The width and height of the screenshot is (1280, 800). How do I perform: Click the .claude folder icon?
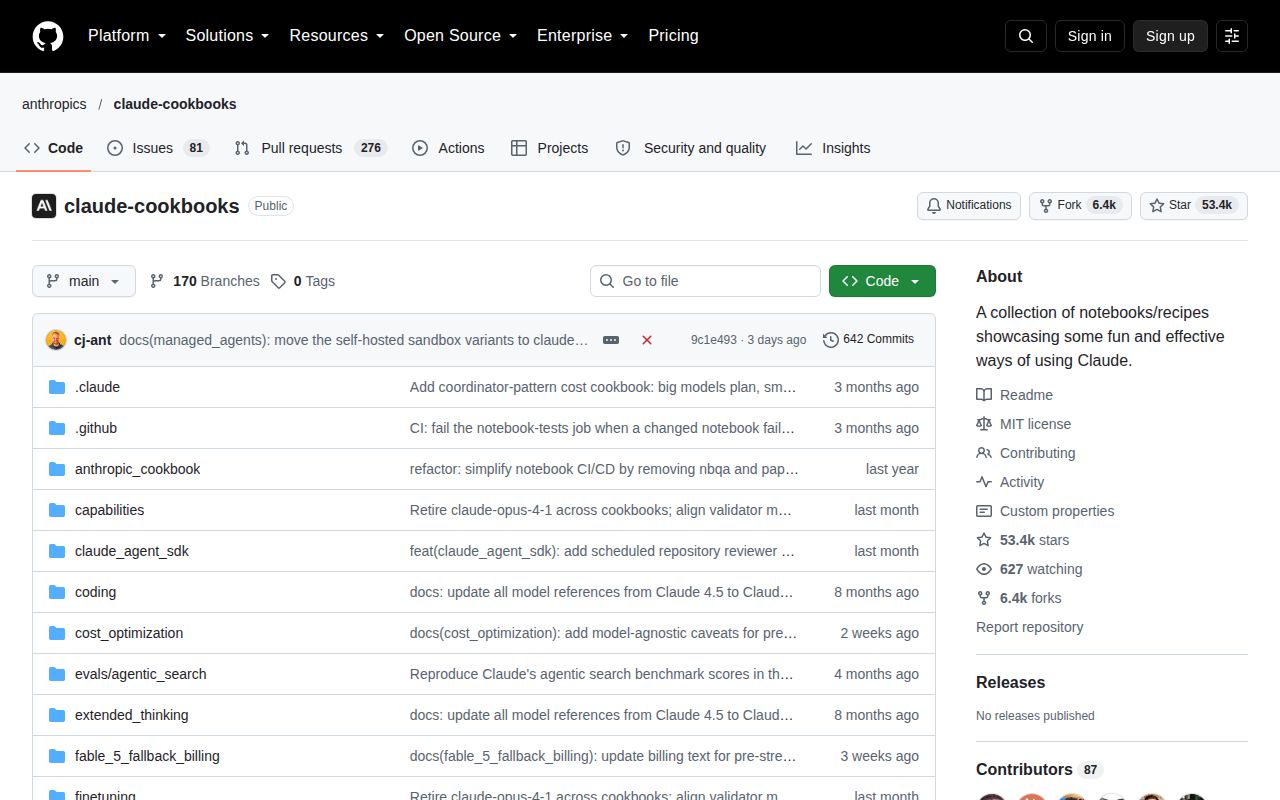57,387
